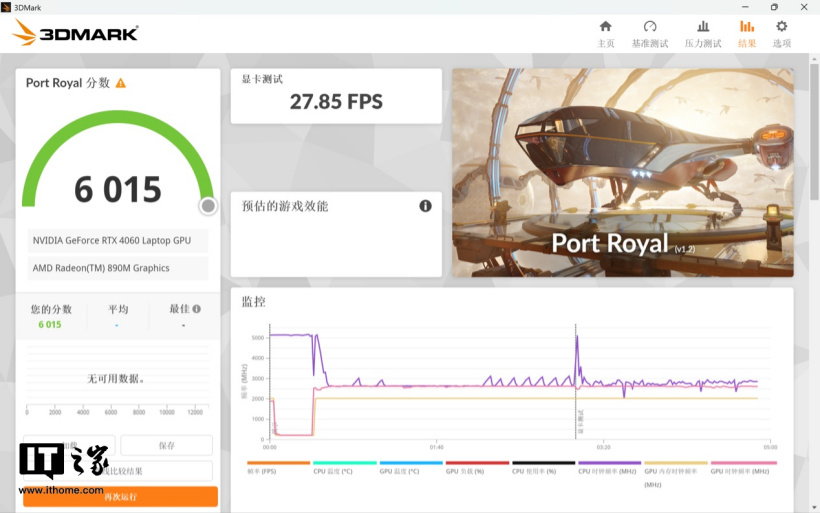
Task: Click 再次运行 orange run again button
Action: pos(120,496)
